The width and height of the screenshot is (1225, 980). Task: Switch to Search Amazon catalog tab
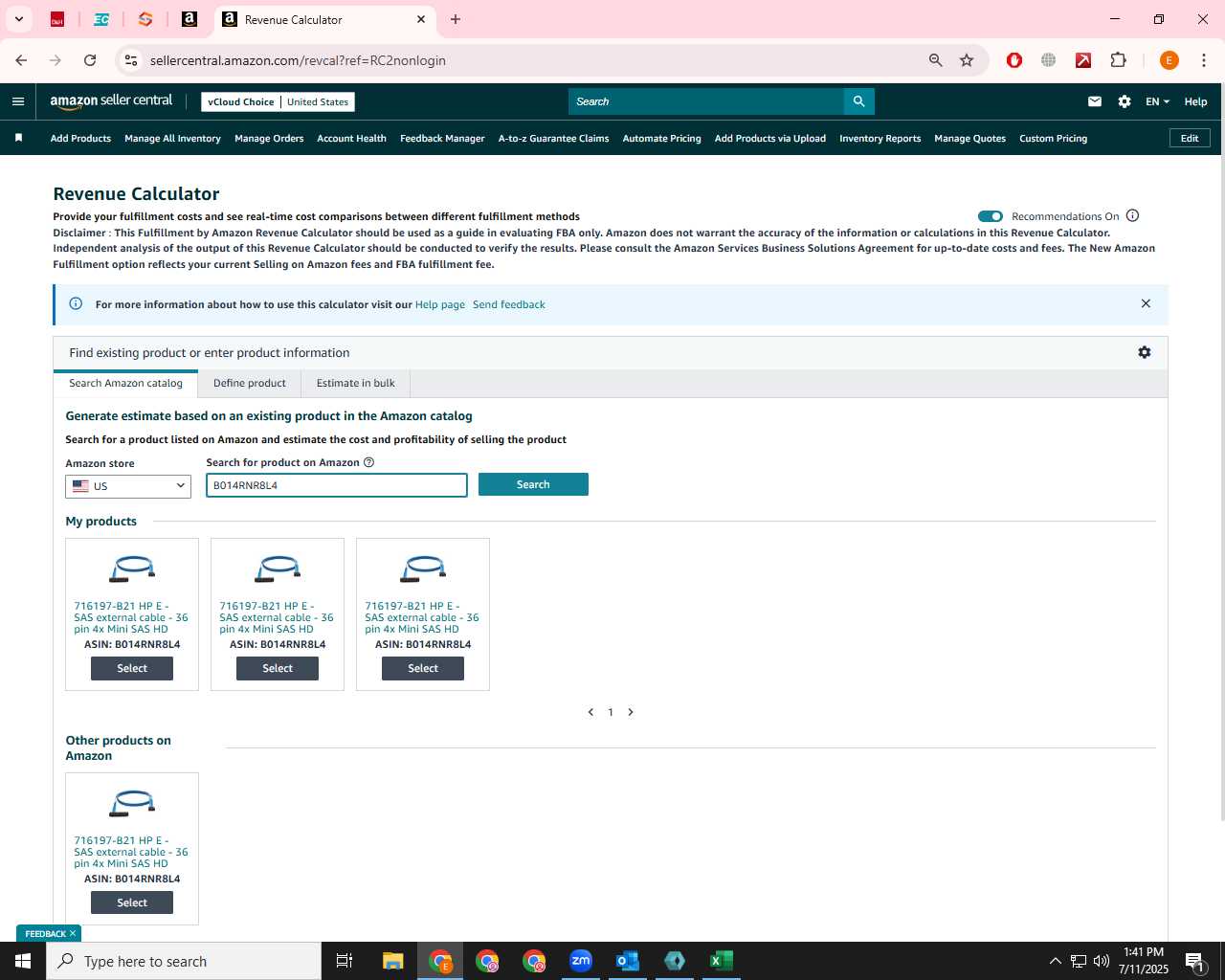125,383
